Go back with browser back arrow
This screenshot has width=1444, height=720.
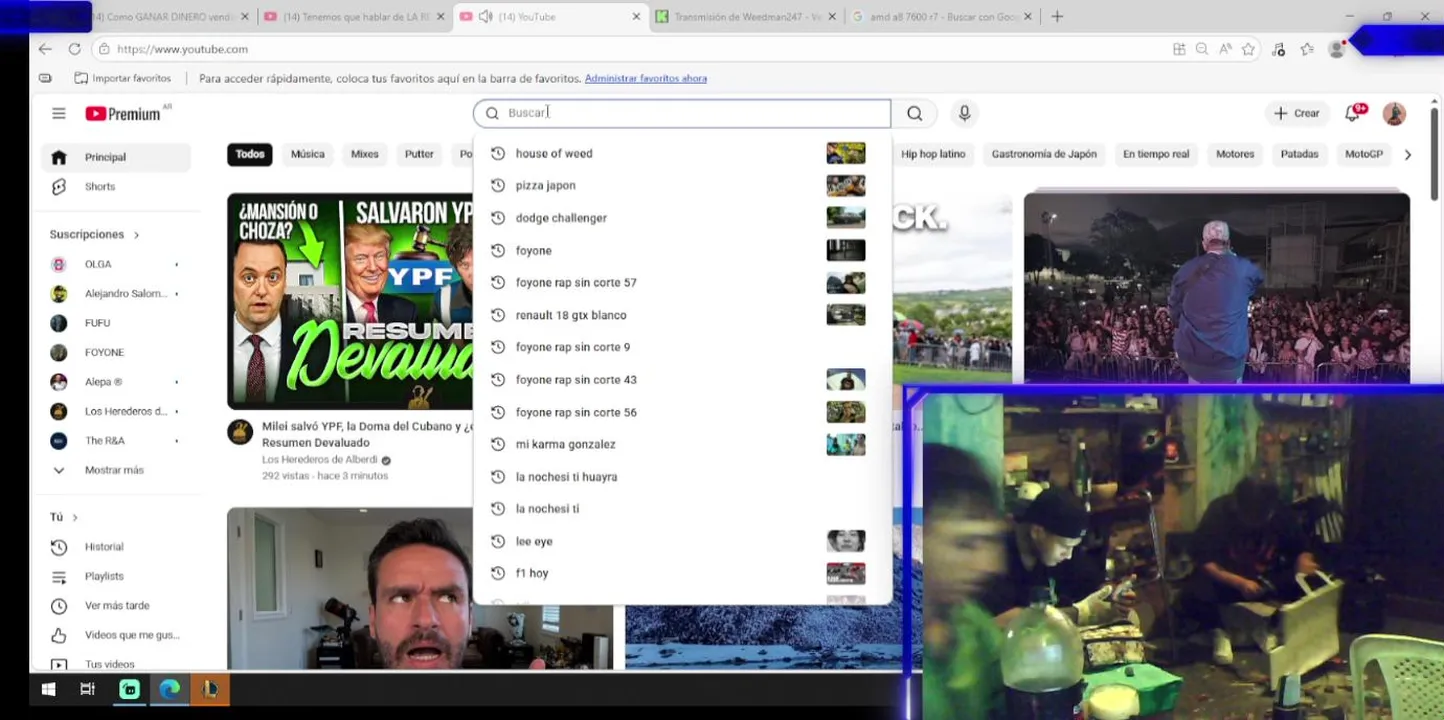click(45, 49)
